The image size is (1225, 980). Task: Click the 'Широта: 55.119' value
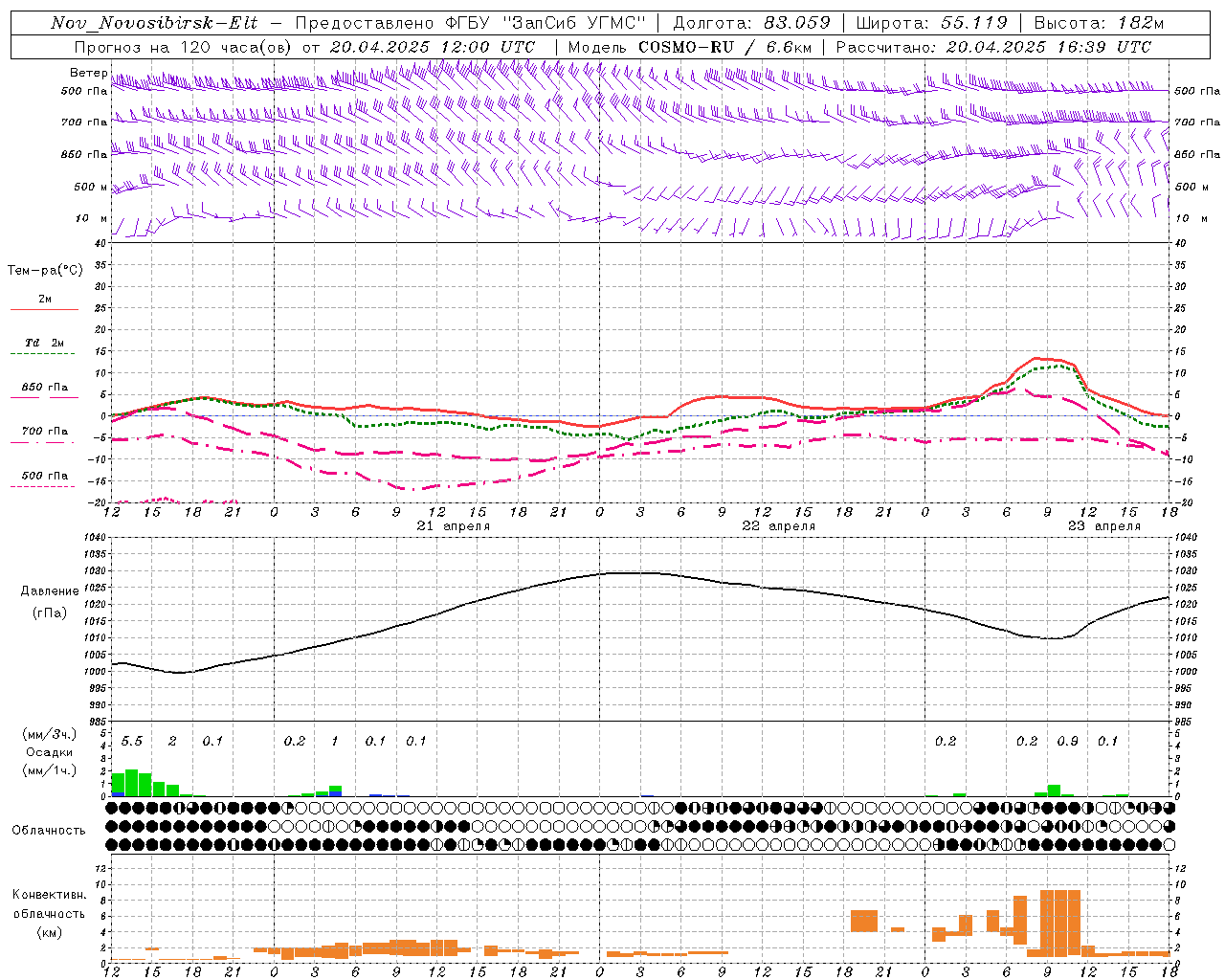coord(931,23)
